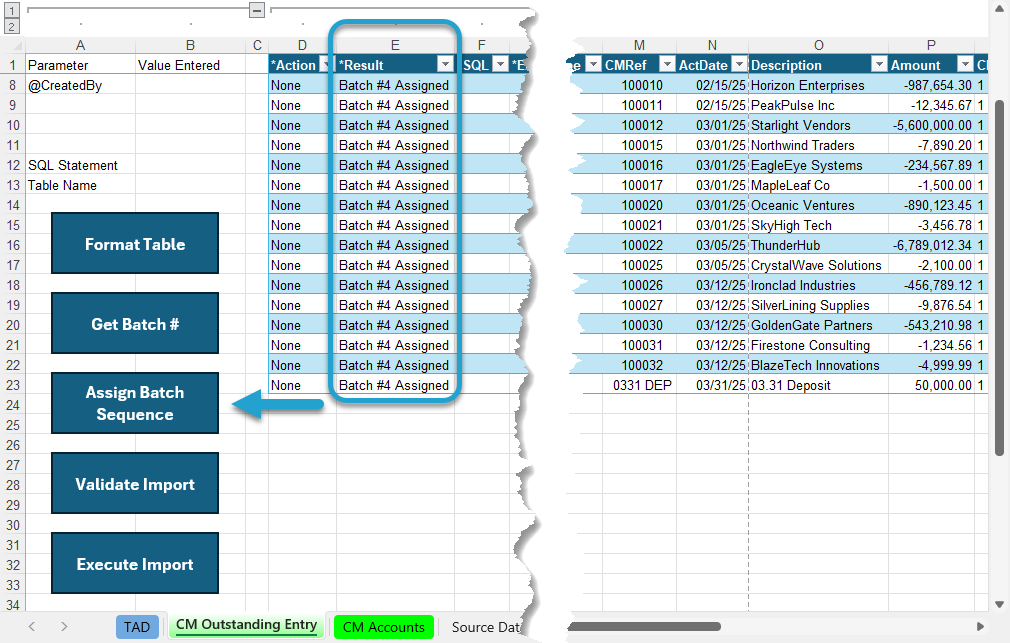Click the Format Table button

(135, 244)
